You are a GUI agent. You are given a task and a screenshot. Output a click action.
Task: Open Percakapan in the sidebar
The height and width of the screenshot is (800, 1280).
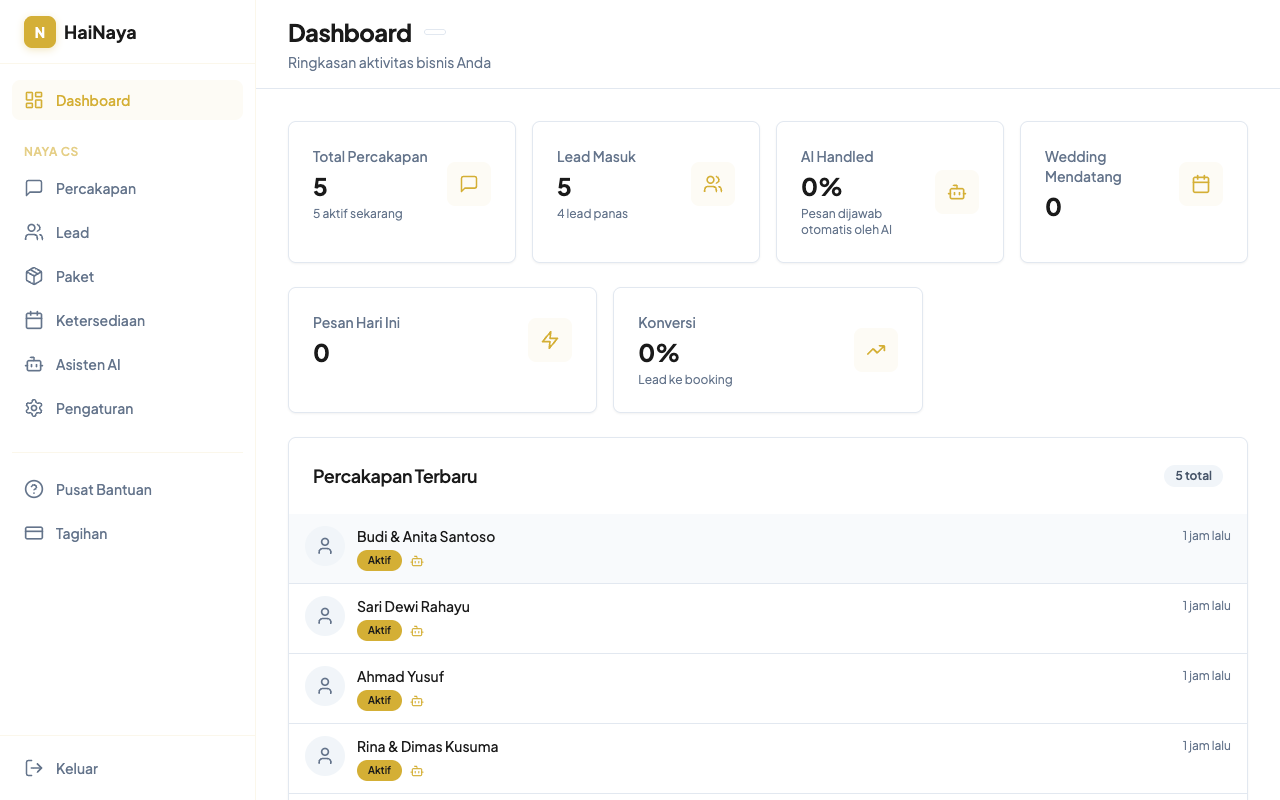[96, 188]
